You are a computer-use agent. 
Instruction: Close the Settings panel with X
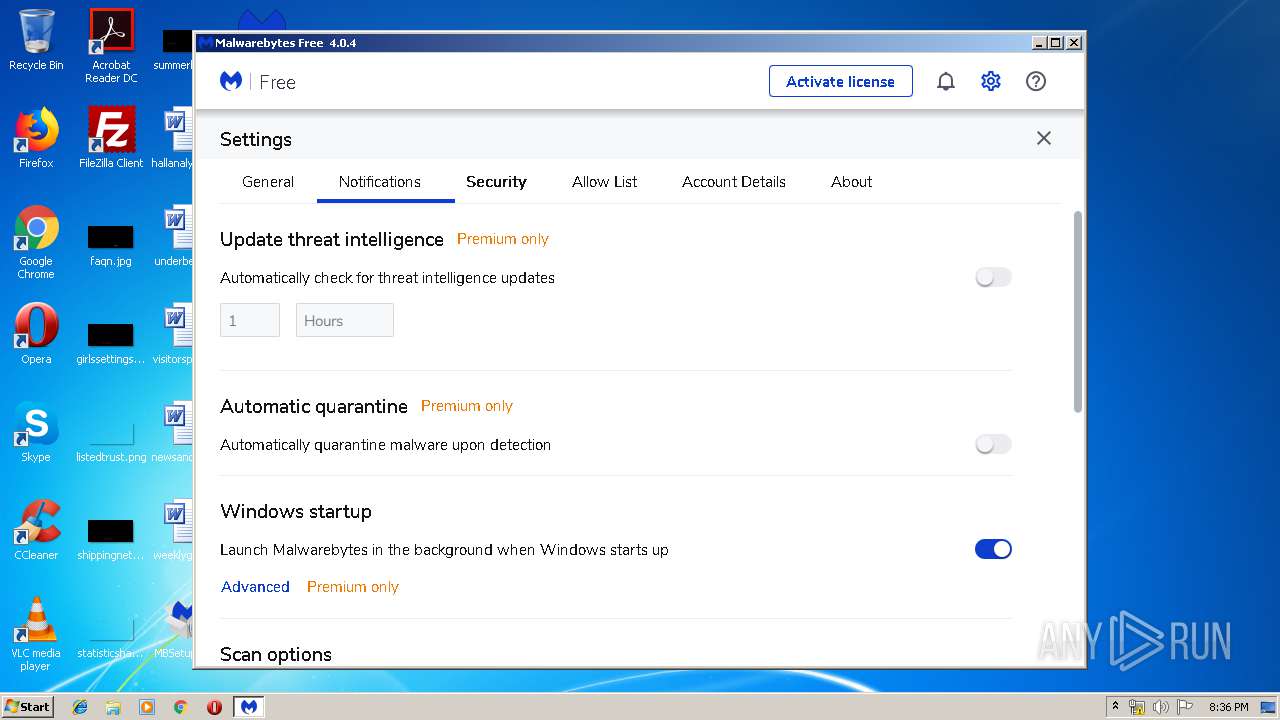click(1044, 138)
